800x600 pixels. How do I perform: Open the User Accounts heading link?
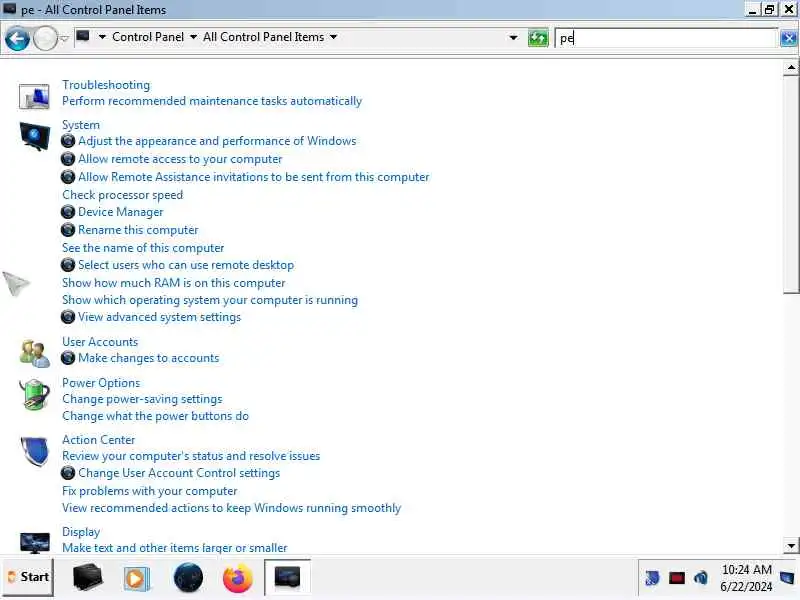coord(100,342)
